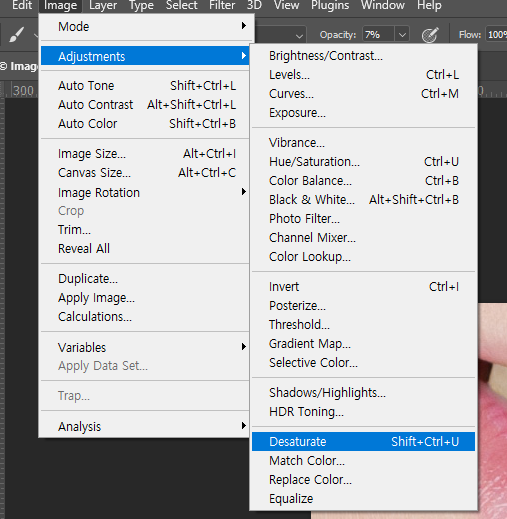Expand the Analysis submenu
The image size is (507, 519).
145,426
